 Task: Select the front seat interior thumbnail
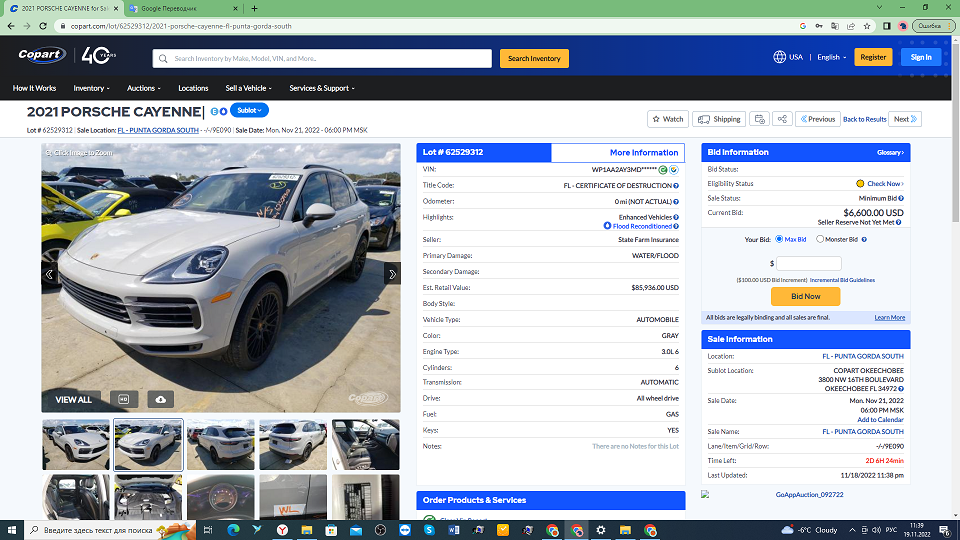(x=366, y=444)
